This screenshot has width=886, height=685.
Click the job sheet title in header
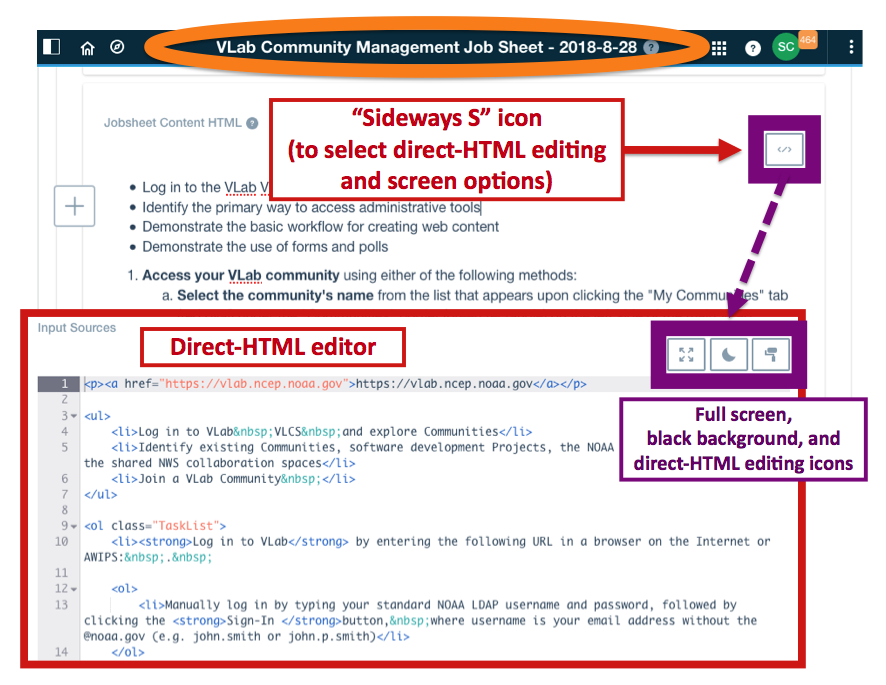[427, 47]
